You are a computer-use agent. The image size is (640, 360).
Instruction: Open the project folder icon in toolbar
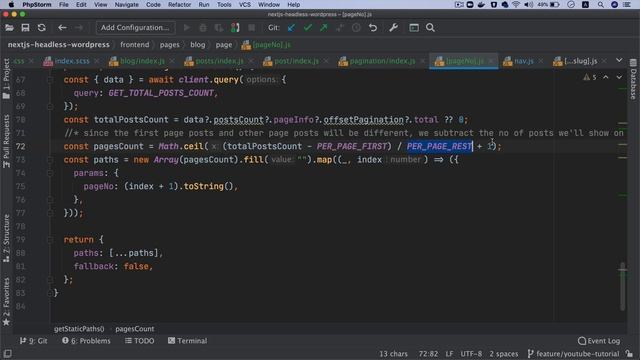9,28
